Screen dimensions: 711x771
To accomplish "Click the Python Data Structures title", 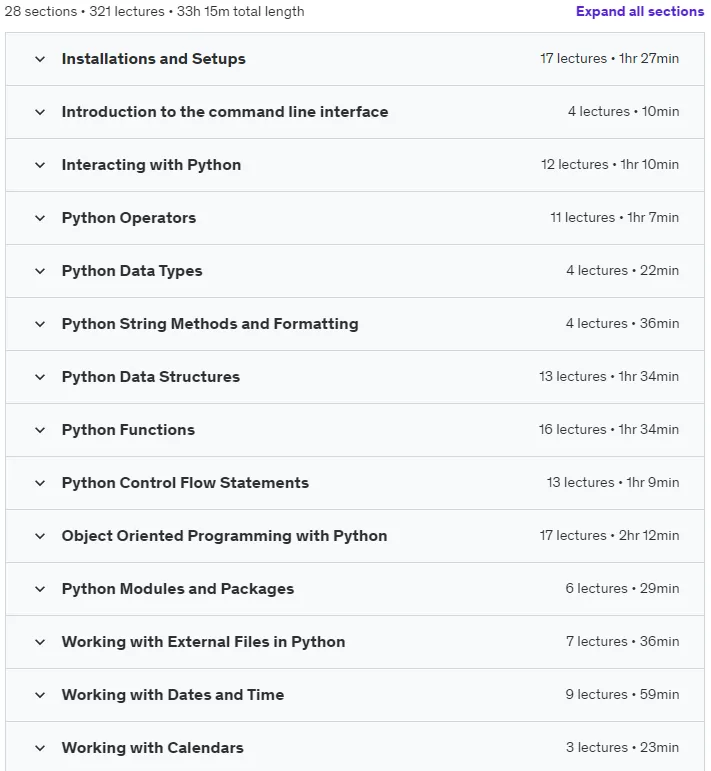I will 151,377.
